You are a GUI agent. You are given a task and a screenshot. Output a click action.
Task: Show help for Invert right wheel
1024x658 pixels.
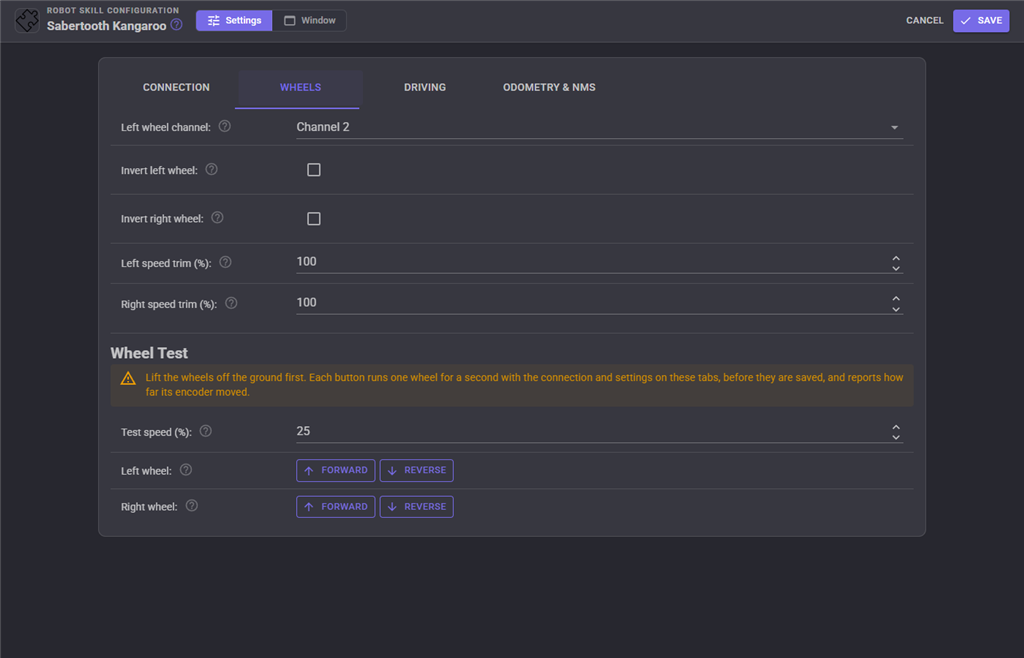click(x=217, y=217)
